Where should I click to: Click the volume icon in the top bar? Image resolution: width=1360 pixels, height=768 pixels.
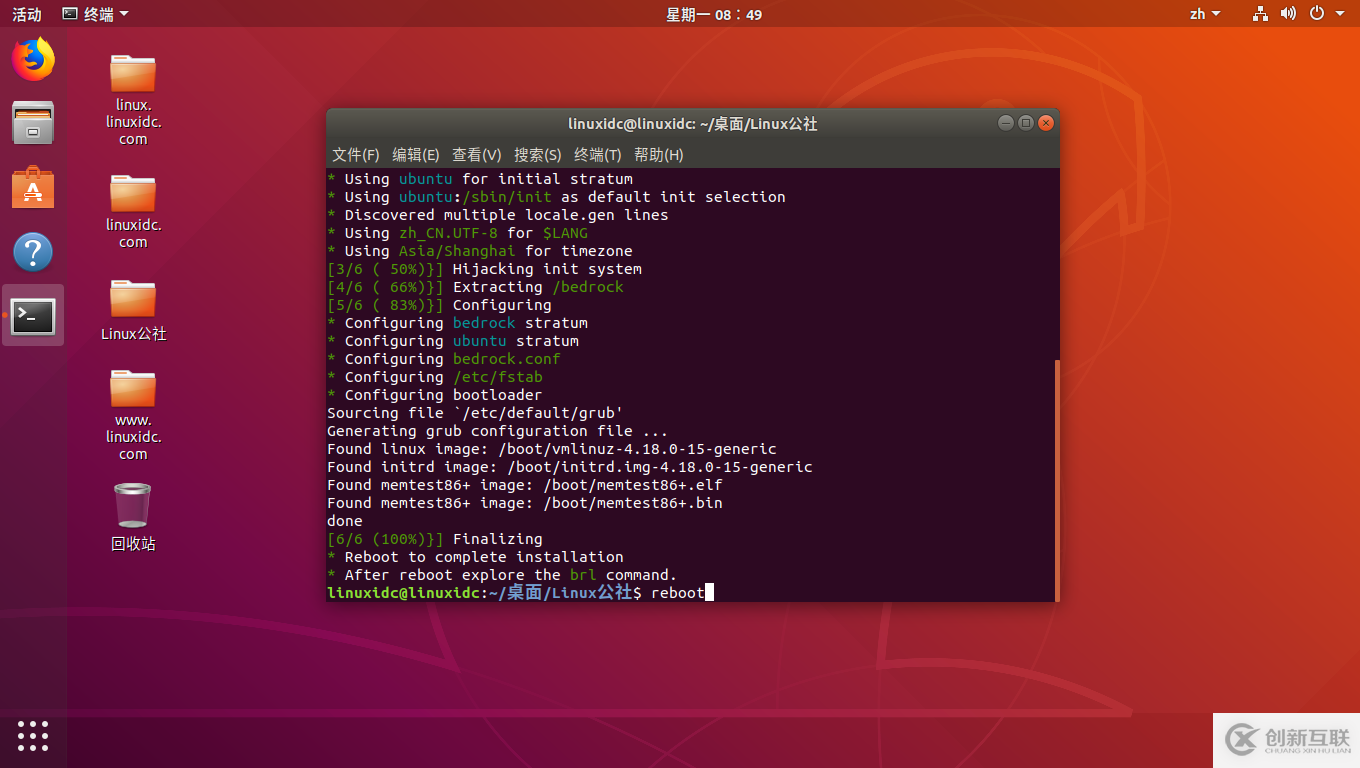coord(1288,13)
